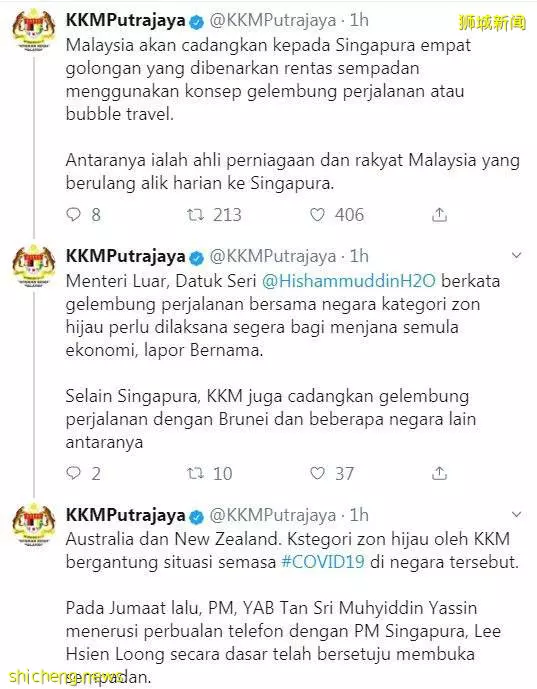Image resolution: width=537 pixels, height=689 pixels.
Task: Open the #COVID19 hashtag
Action: click(323, 562)
